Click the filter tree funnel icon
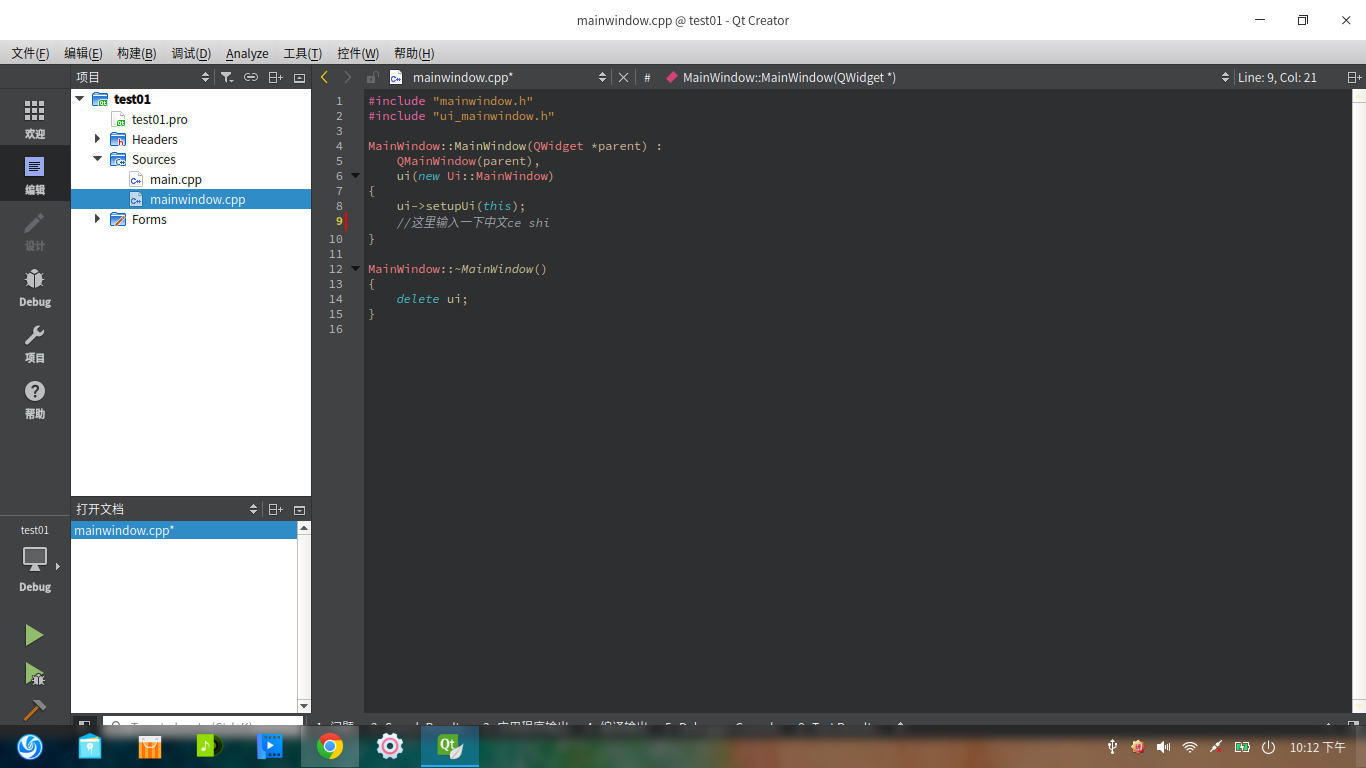1366x768 pixels. tap(227, 77)
